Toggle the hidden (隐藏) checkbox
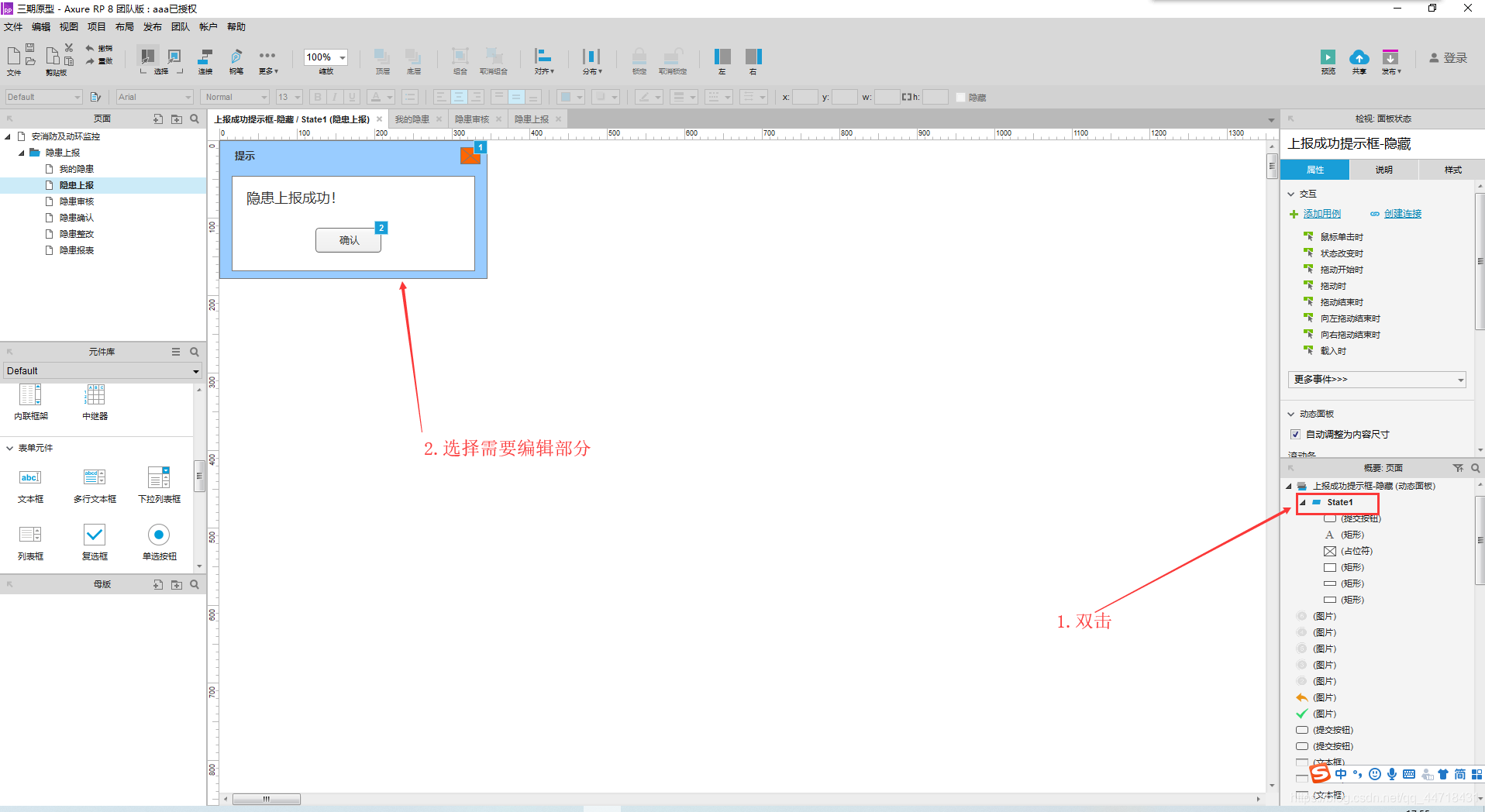 coord(961,98)
